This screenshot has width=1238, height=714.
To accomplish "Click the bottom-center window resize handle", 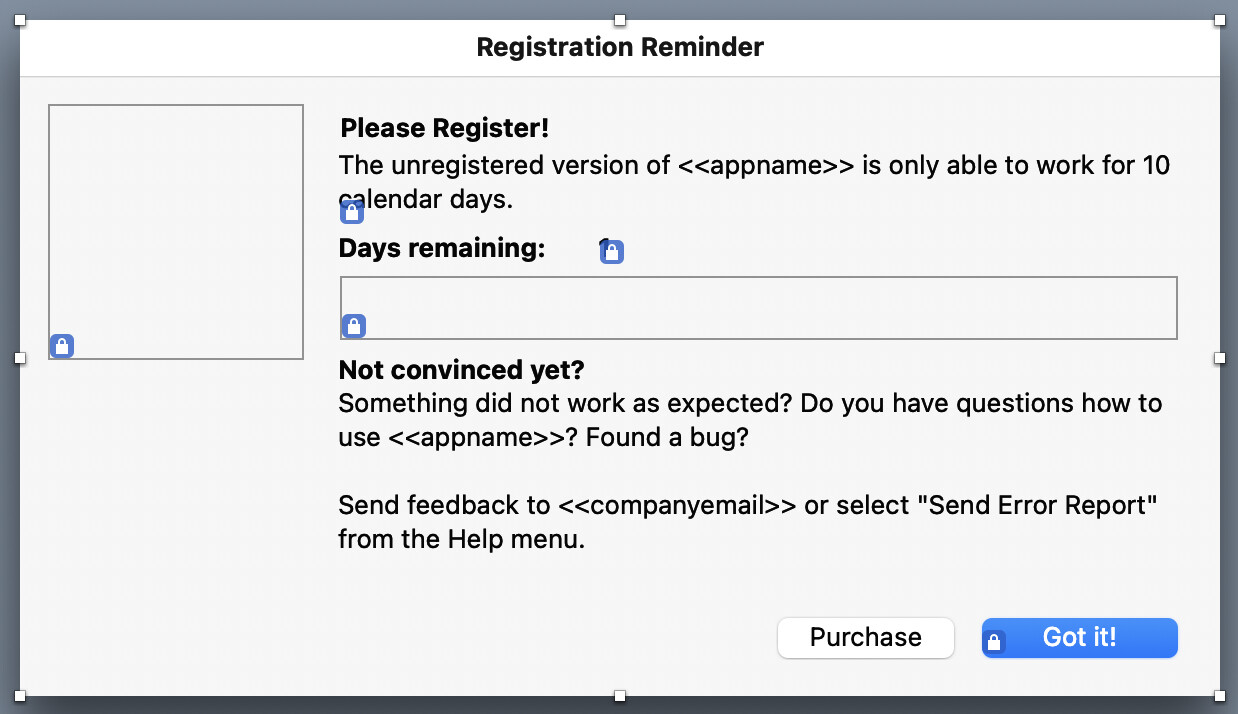I will [620, 696].
